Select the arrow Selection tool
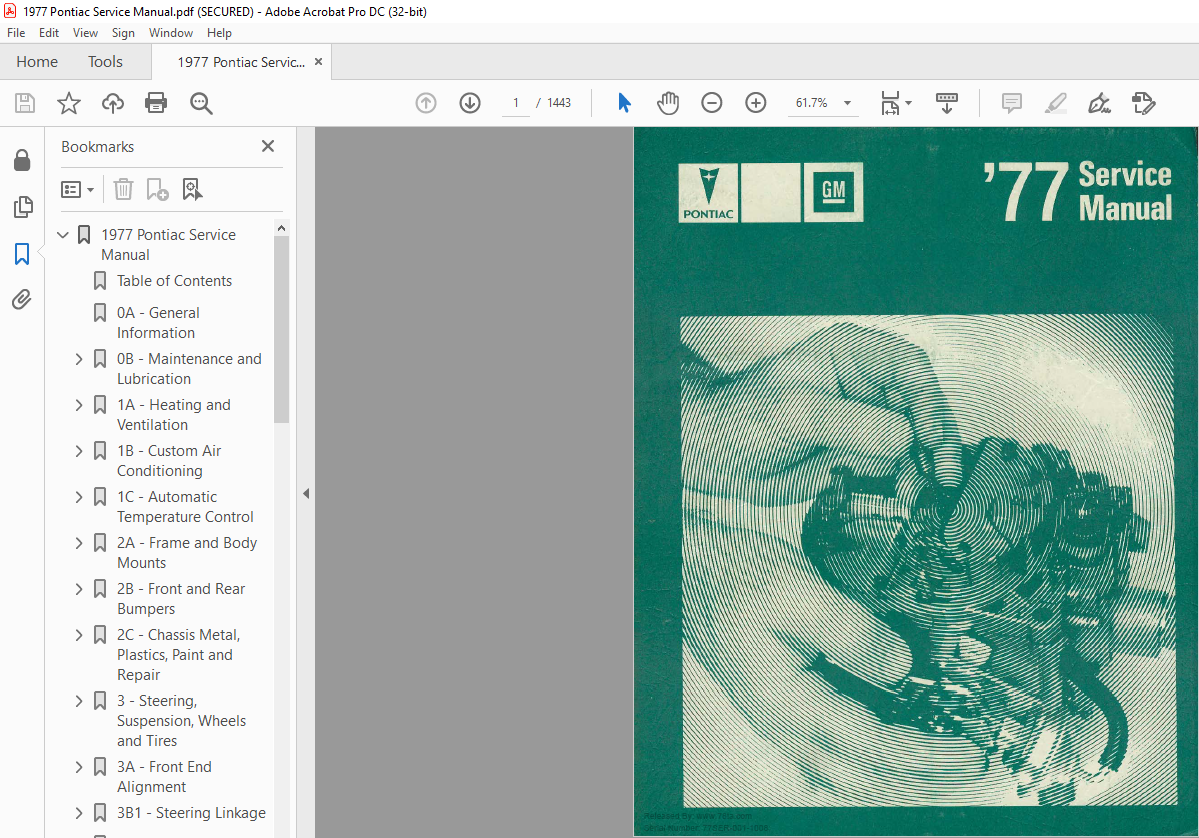The height and width of the screenshot is (838, 1199). pos(625,102)
